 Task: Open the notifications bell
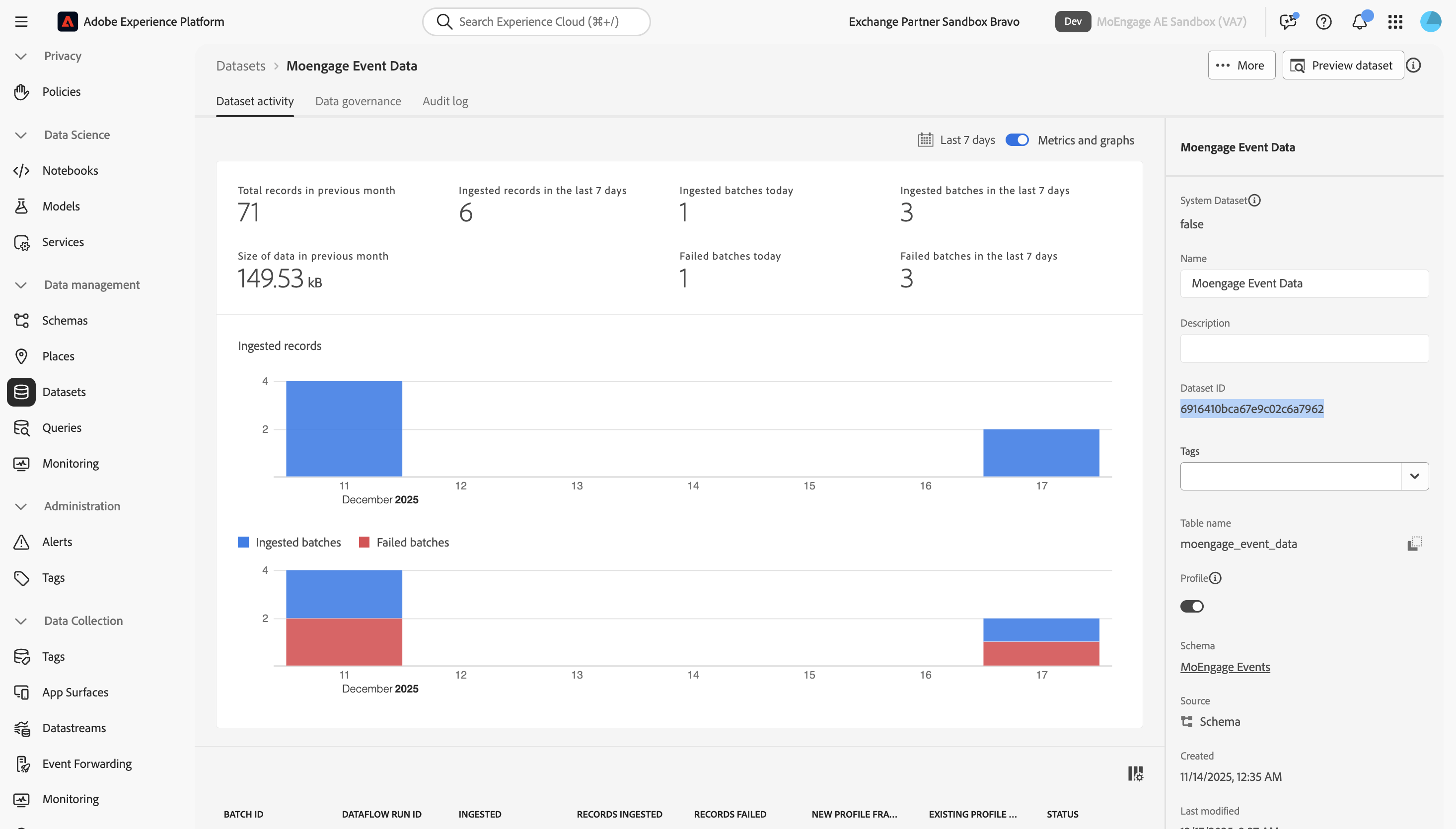(x=1360, y=22)
